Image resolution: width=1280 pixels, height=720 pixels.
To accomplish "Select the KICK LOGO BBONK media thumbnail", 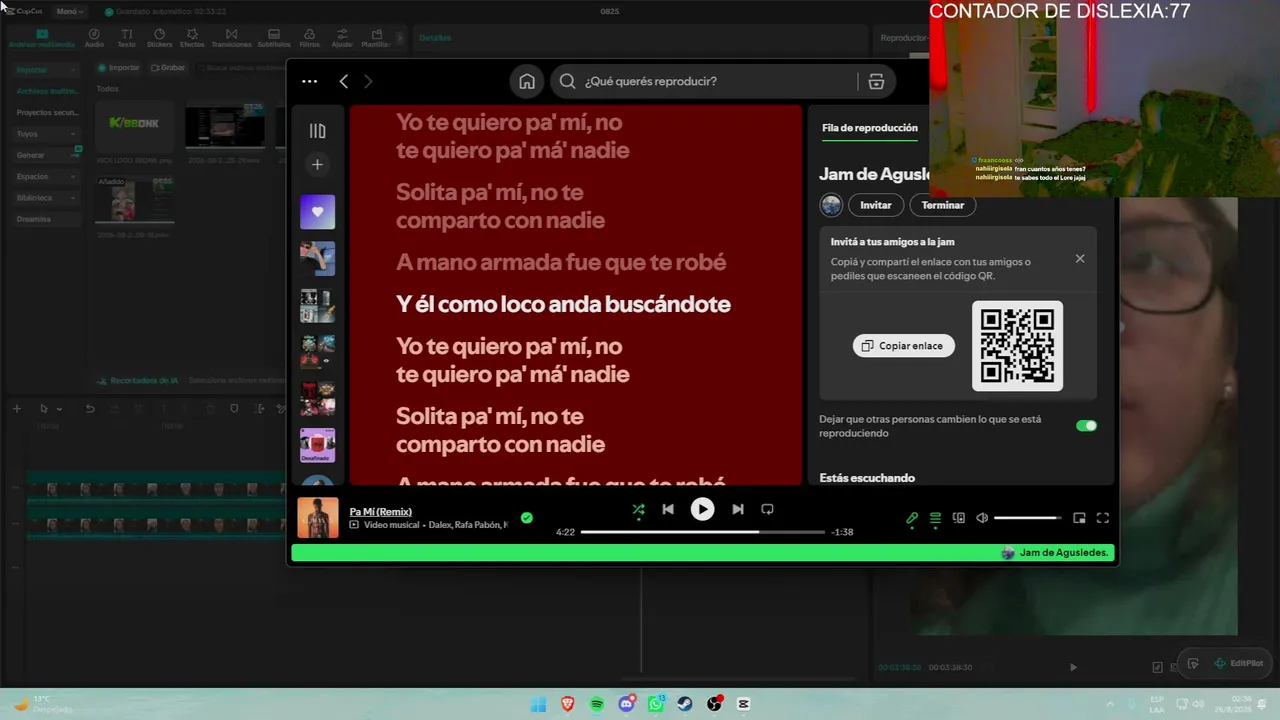I will click(x=134, y=127).
